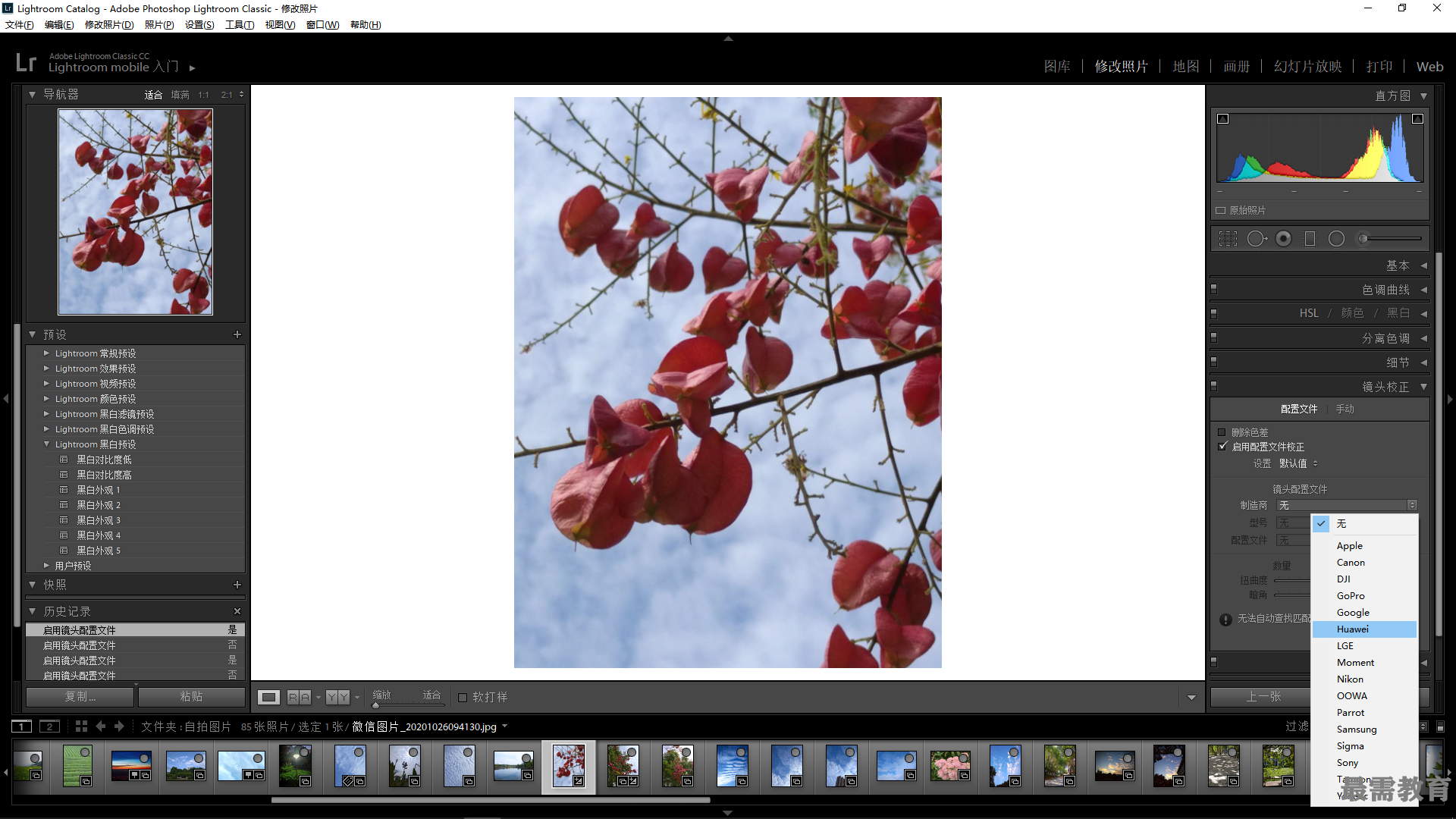
Task: Select second window display button 2
Action: [x=49, y=726]
